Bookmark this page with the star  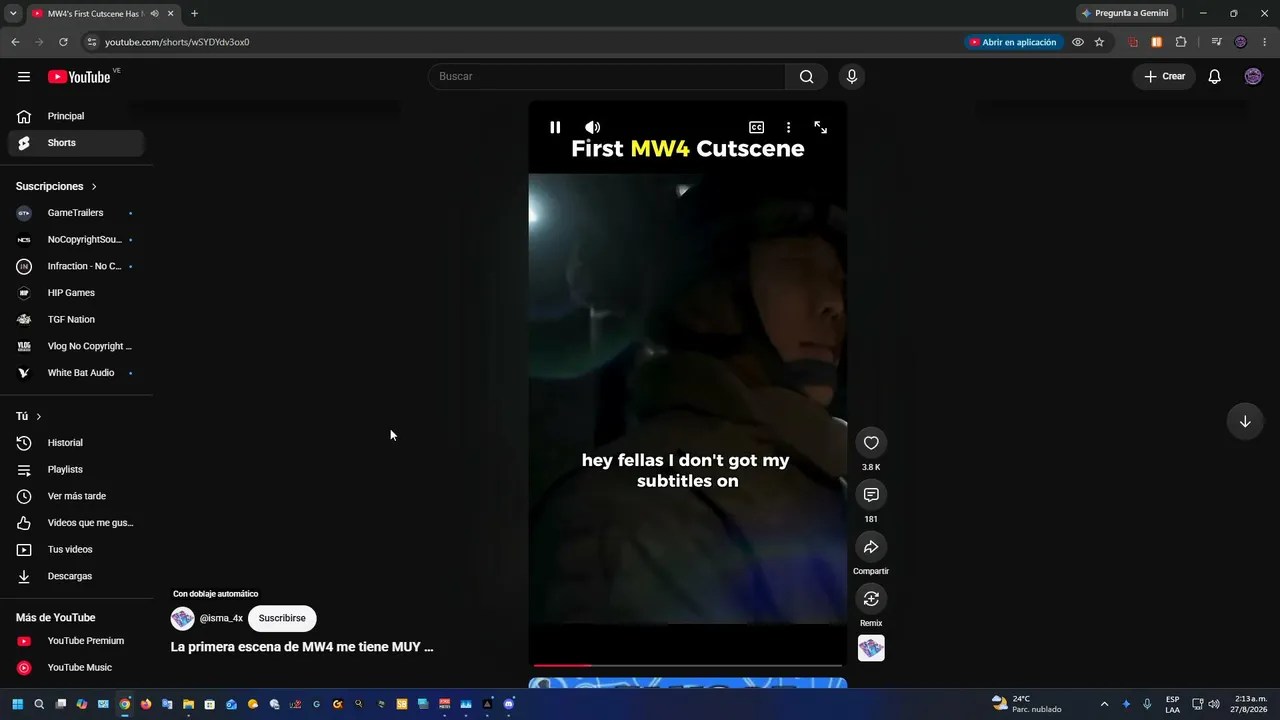click(1099, 42)
